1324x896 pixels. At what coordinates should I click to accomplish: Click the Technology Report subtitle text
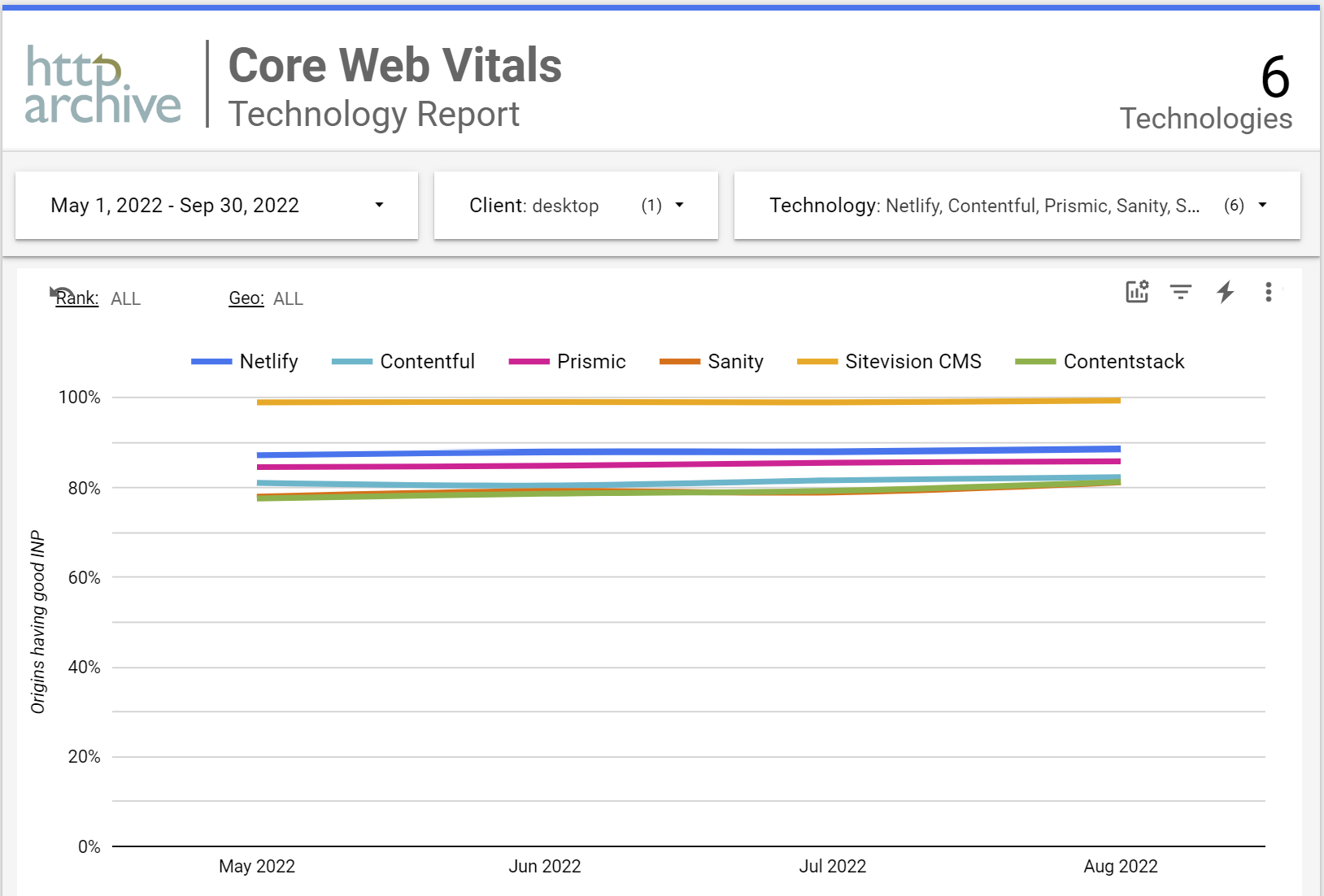(x=373, y=115)
